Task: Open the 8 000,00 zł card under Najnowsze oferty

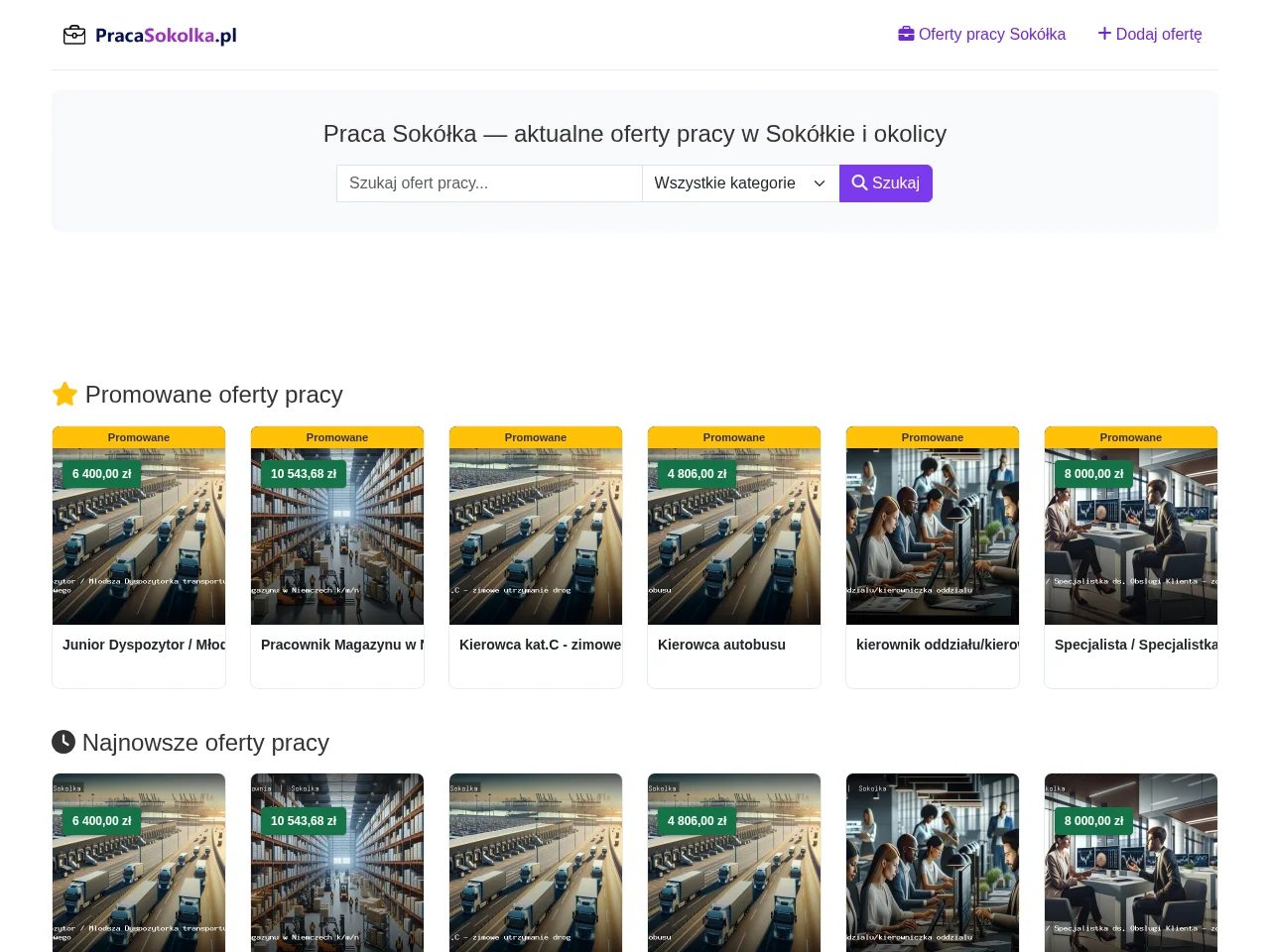Action: 1131,863
